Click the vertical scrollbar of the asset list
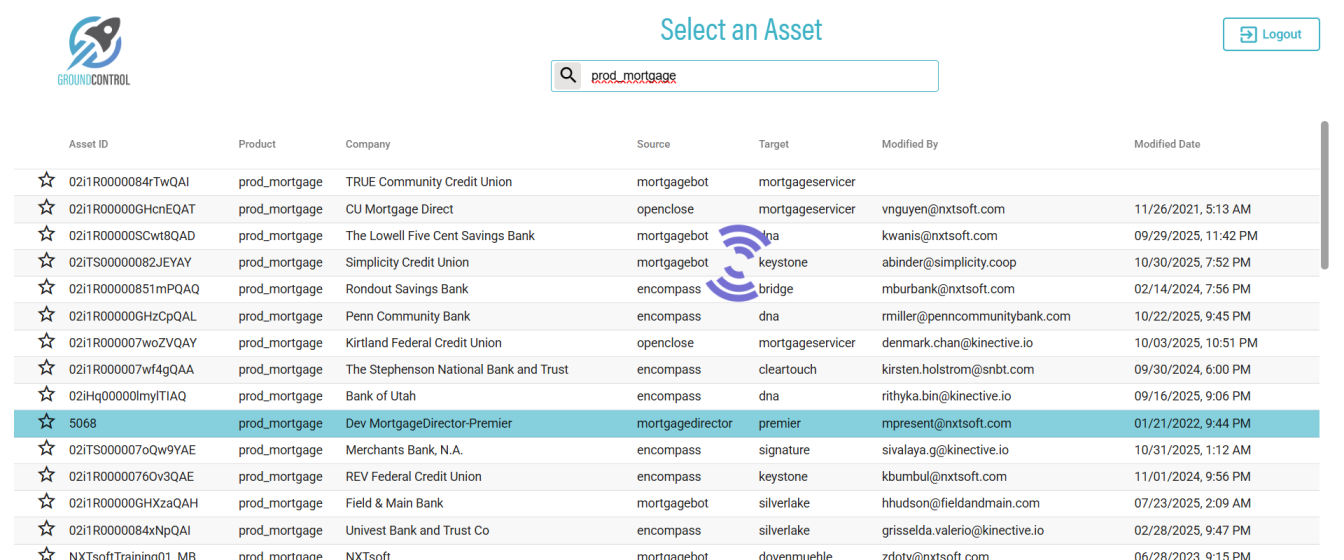The image size is (1344, 560). click(1325, 196)
